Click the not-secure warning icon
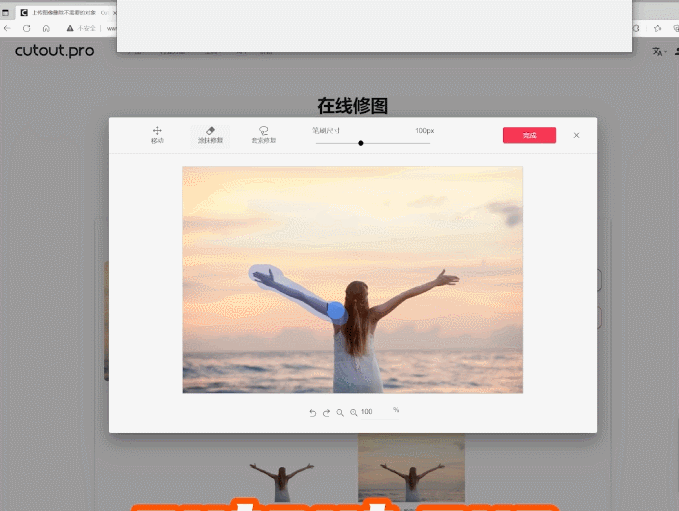679x511 pixels. (70, 28)
